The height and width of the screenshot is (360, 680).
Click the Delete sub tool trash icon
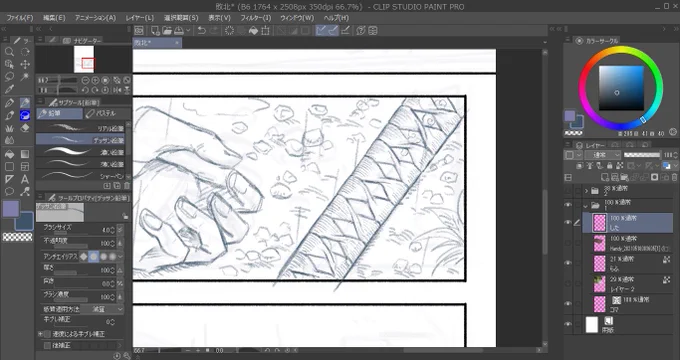pos(126,186)
